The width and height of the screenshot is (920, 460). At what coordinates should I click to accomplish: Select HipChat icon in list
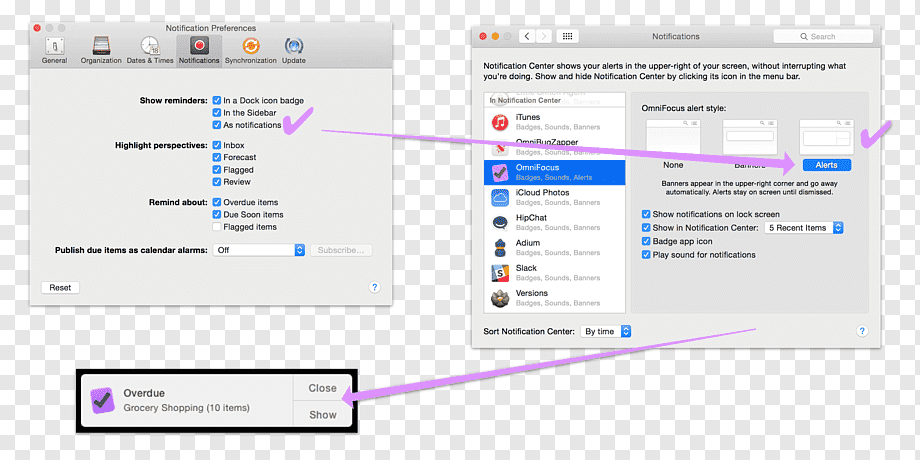coord(500,223)
